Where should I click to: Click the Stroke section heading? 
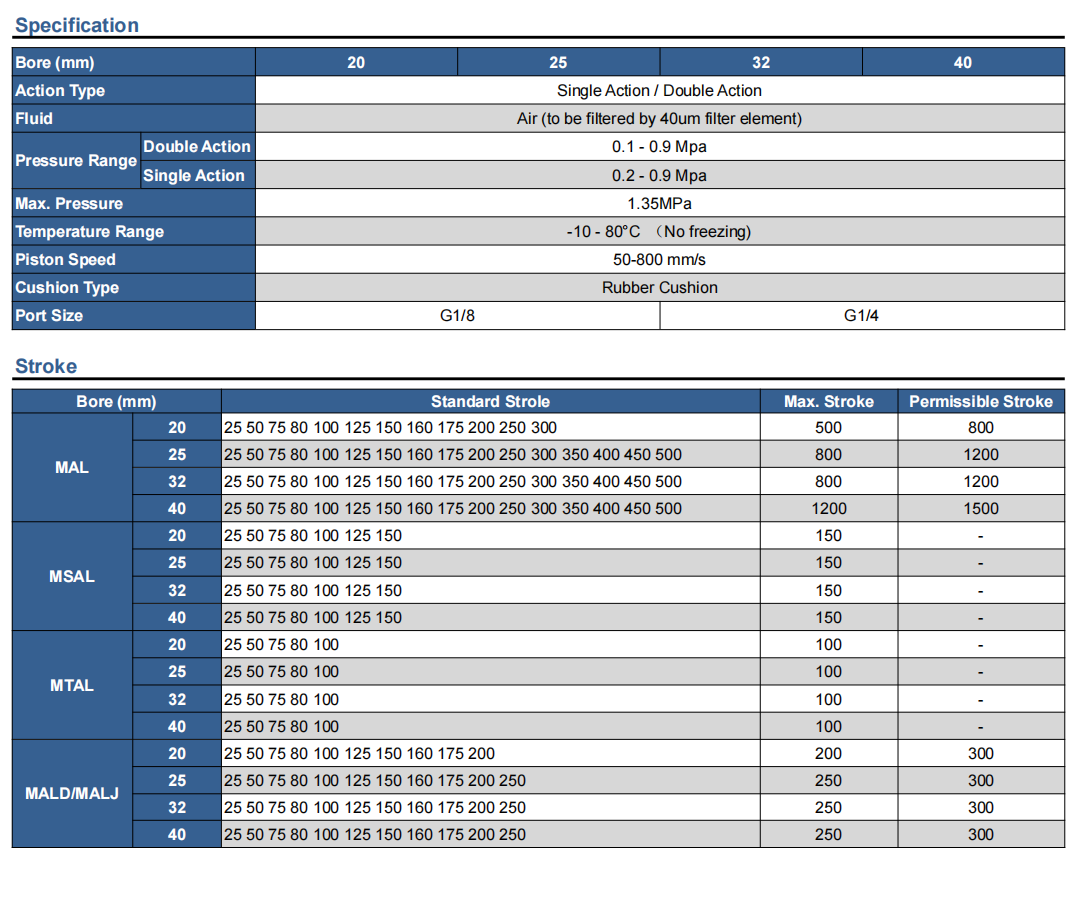(46, 366)
